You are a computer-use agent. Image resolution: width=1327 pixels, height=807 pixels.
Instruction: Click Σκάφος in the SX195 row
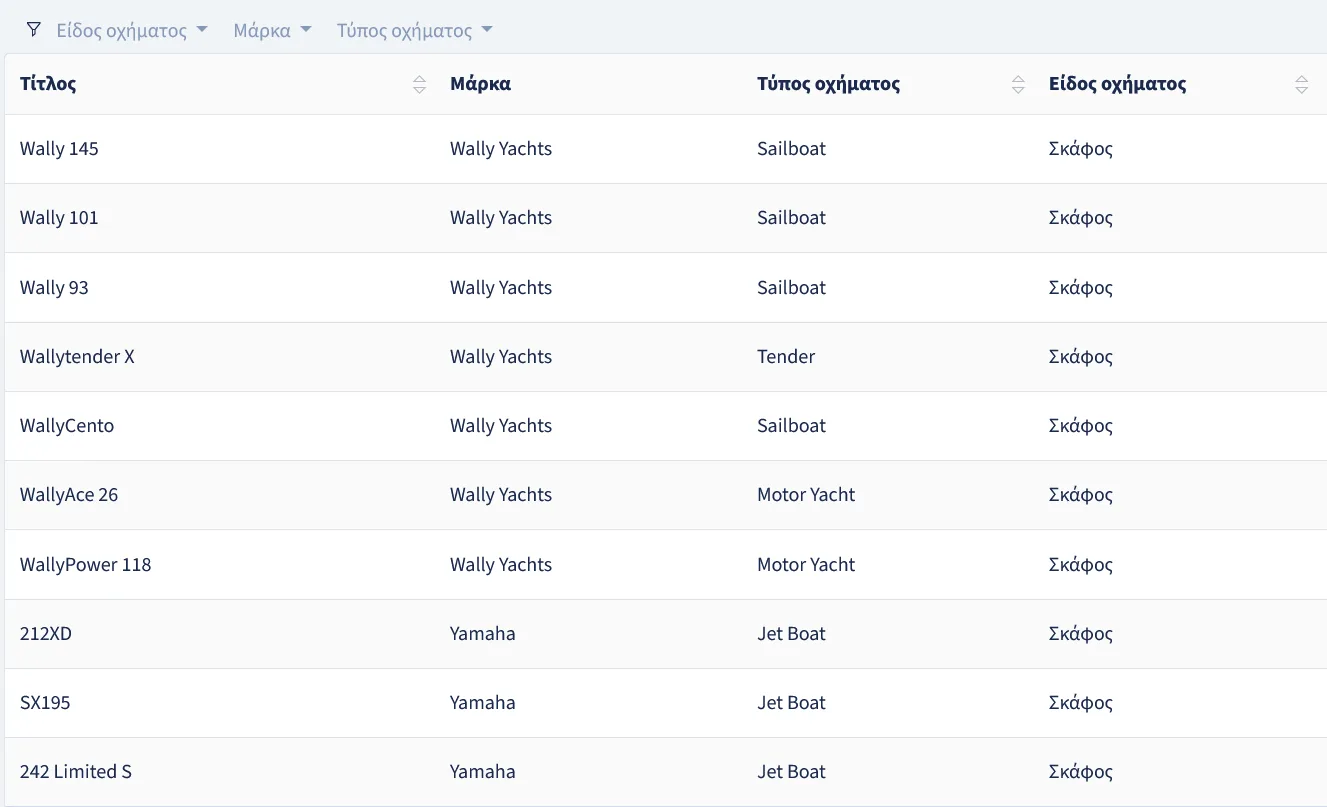[x=1081, y=703]
